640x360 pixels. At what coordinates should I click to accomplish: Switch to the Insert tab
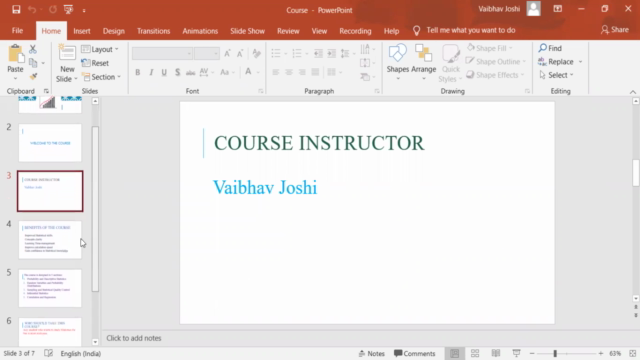point(82,31)
